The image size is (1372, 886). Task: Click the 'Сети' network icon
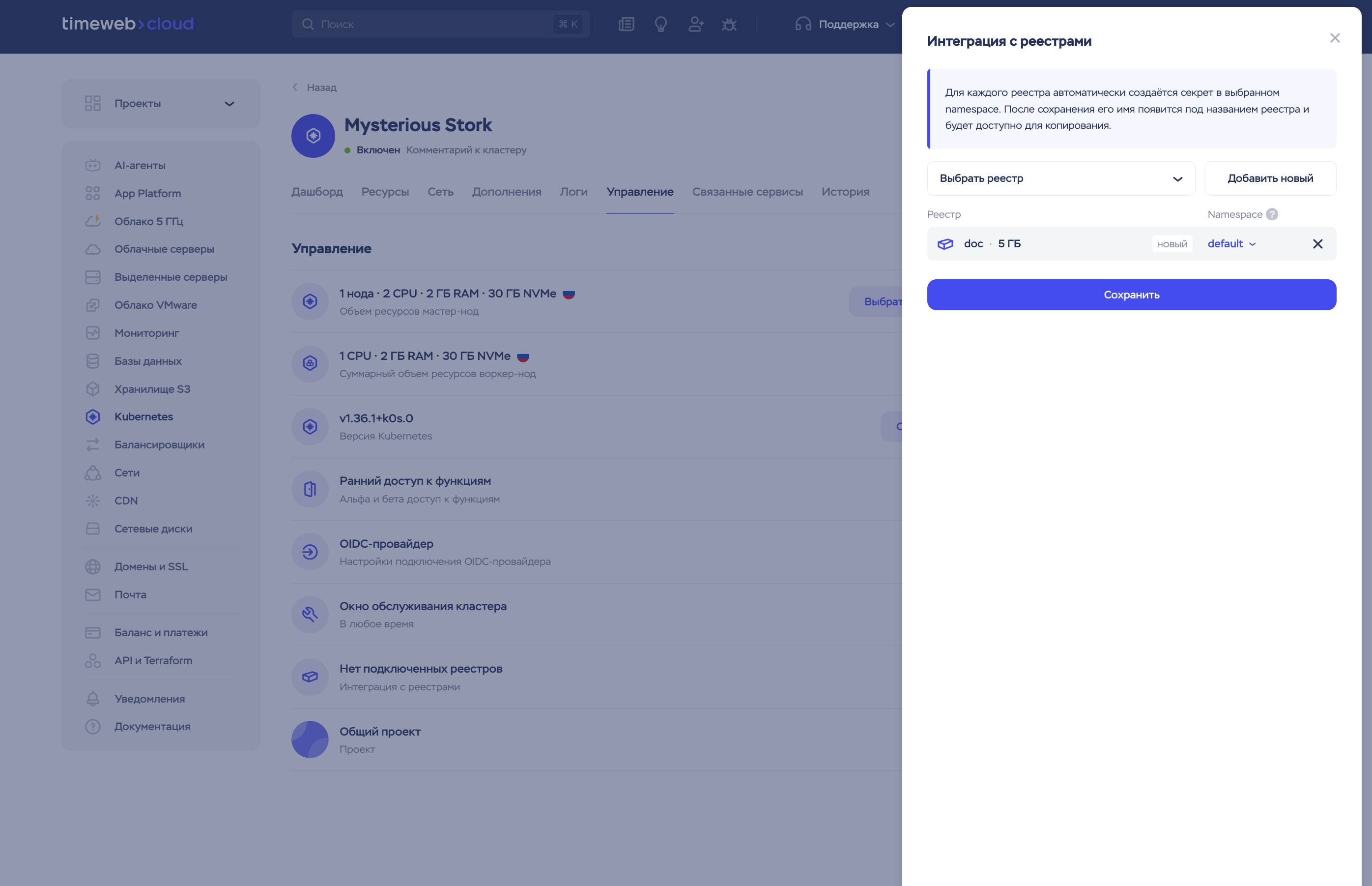92,473
